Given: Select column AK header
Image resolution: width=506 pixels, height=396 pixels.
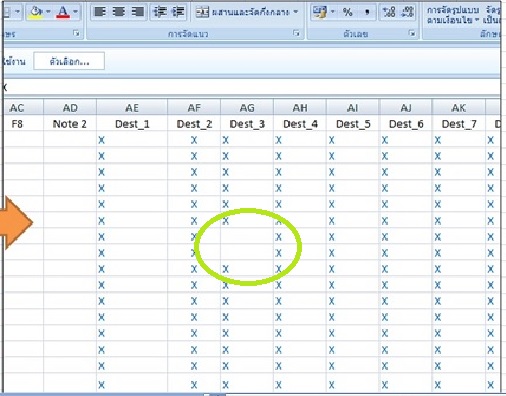Looking at the screenshot, I should coord(459,108).
